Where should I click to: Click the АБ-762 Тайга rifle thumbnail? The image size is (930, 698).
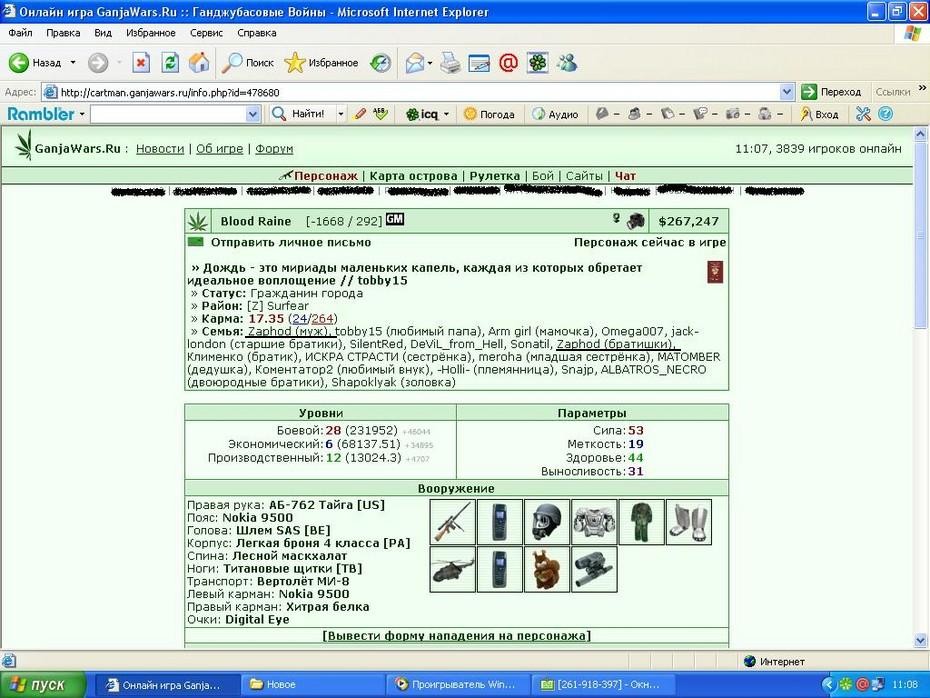[453, 522]
